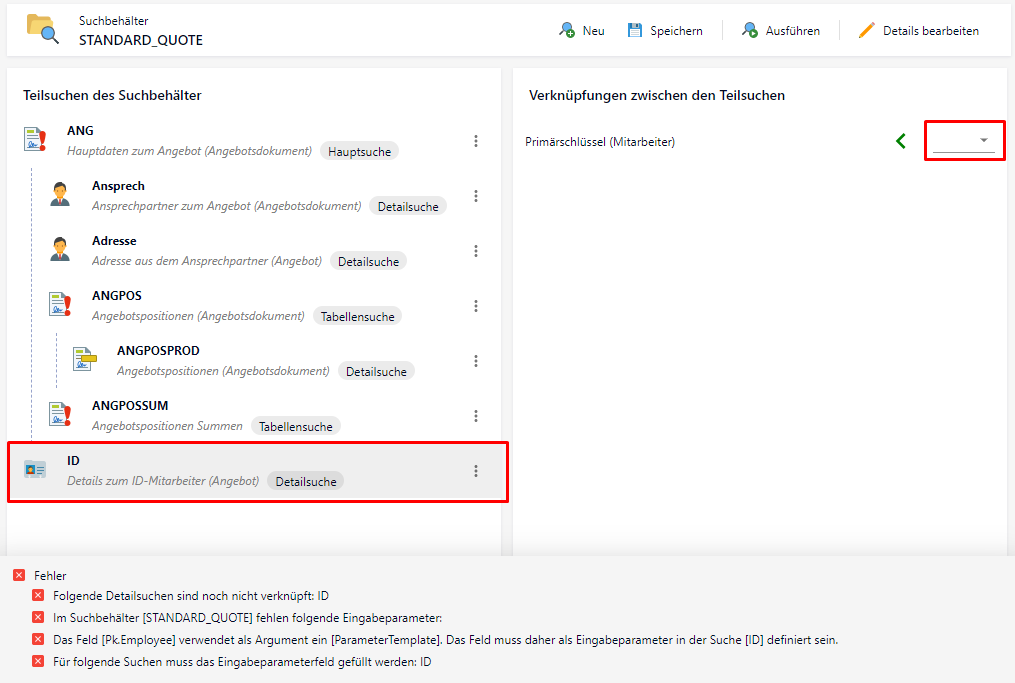Click the Neu toolbar button
Screen dimensions: 1015x683
(581, 30)
